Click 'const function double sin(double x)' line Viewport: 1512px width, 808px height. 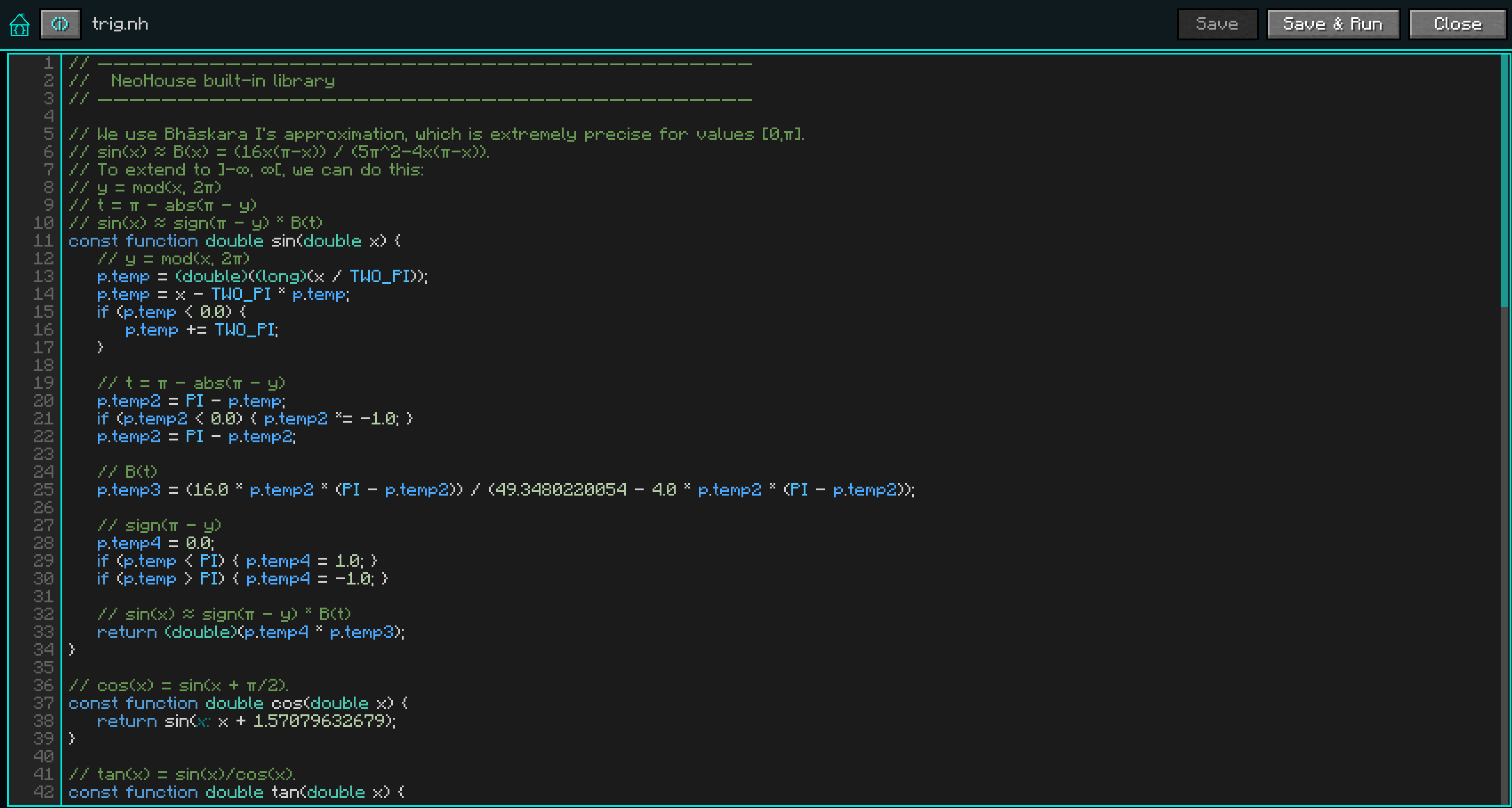[x=235, y=241]
